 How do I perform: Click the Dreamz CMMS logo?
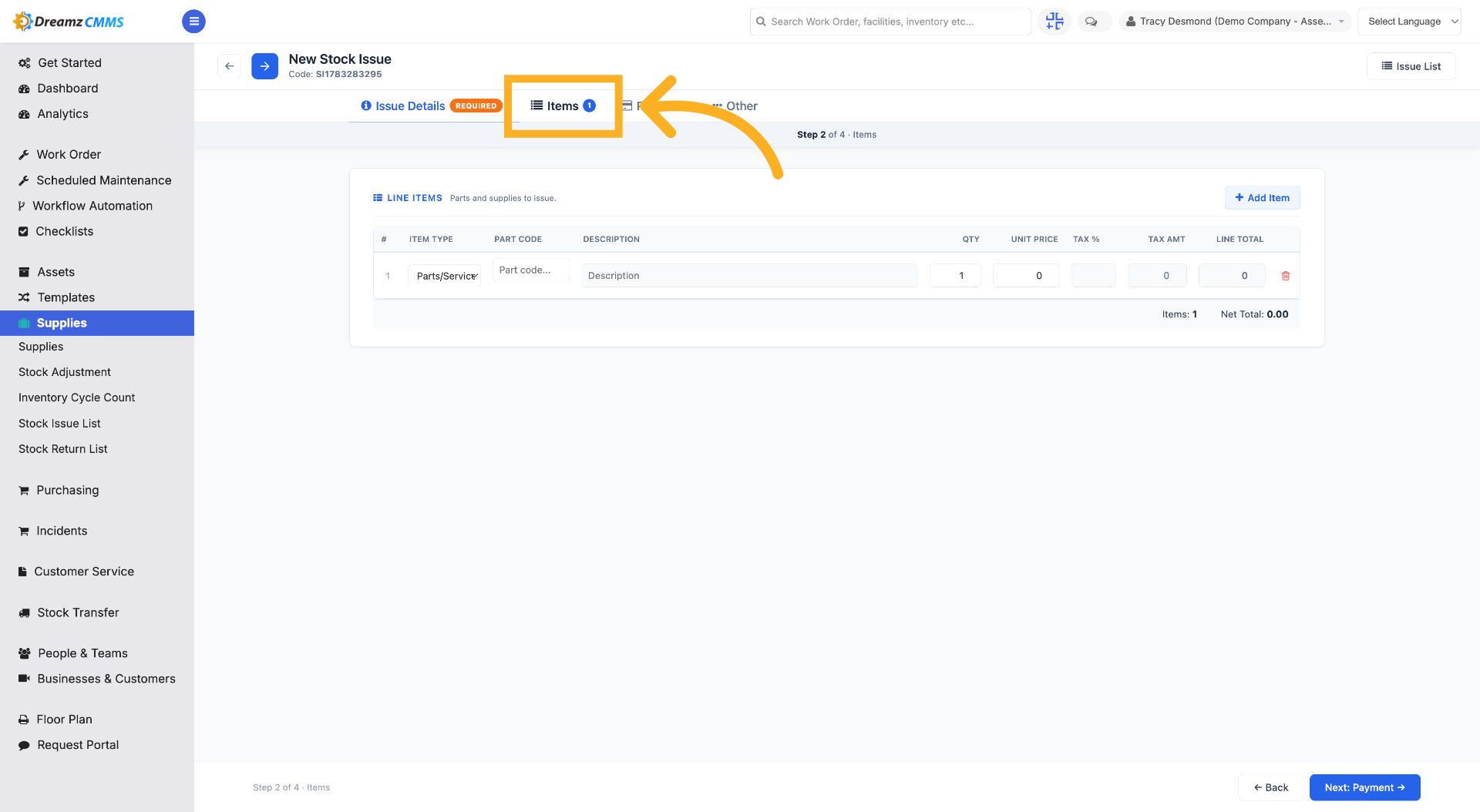click(x=69, y=22)
